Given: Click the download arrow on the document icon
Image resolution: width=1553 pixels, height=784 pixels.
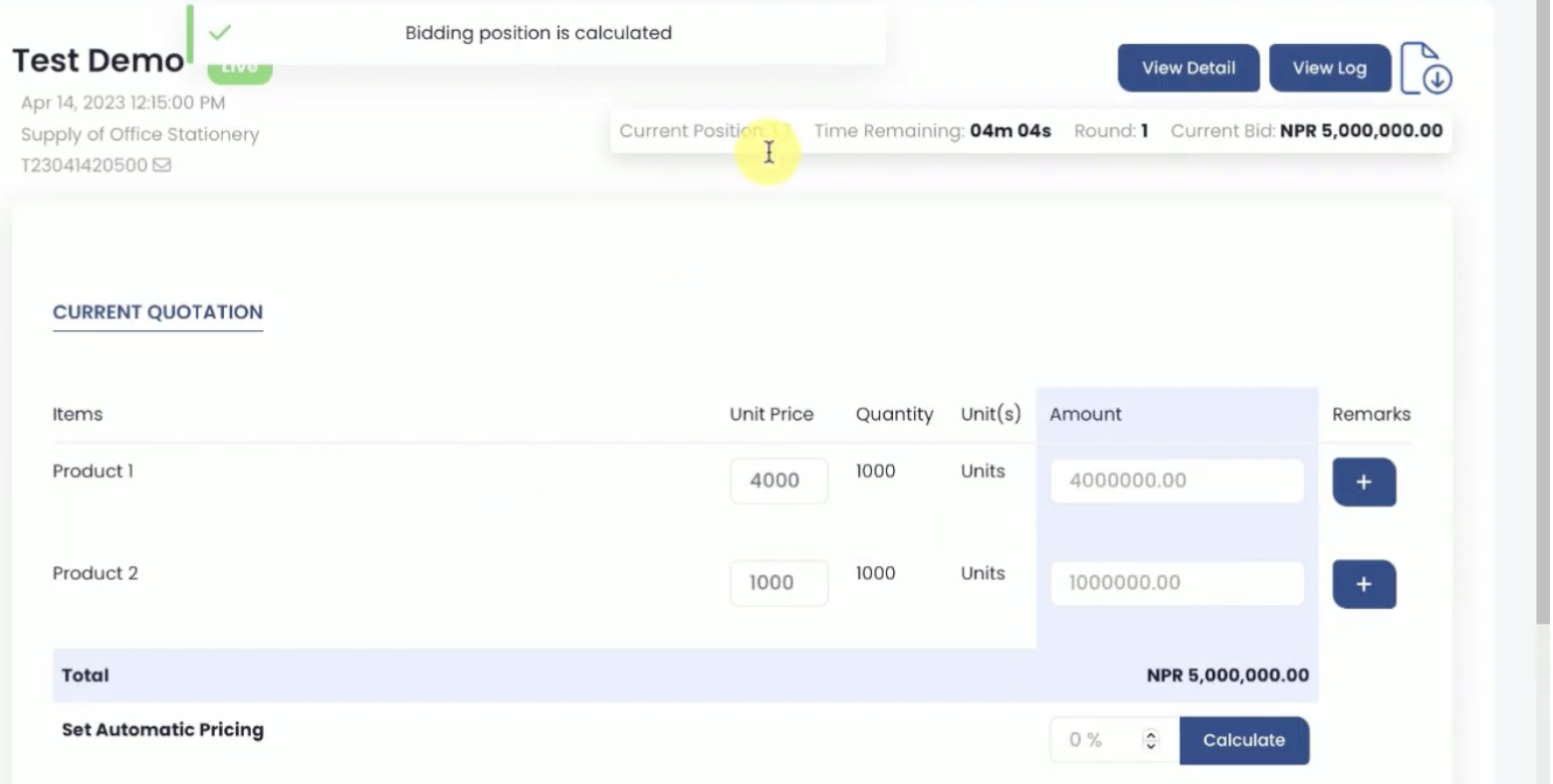Looking at the screenshot, I should (1435, 80).
